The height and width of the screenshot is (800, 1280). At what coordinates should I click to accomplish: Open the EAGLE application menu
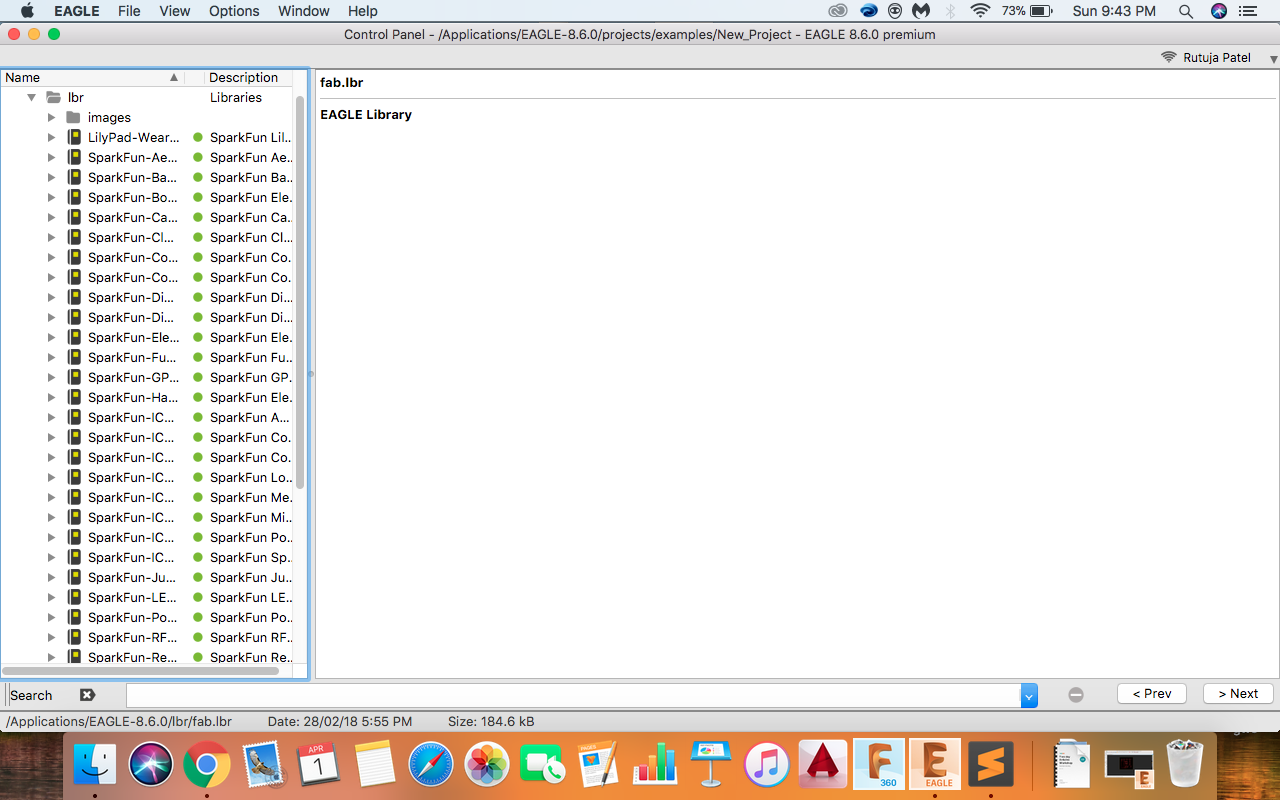coord(76,11)
